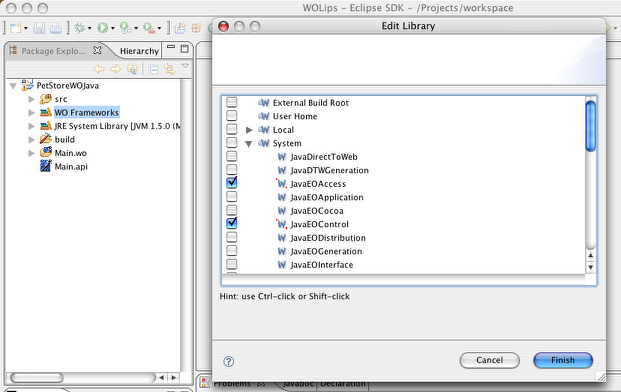621x392 pixels.
Task: Click the library list scrollbar thumb
Action: click(x=591, y=126)
